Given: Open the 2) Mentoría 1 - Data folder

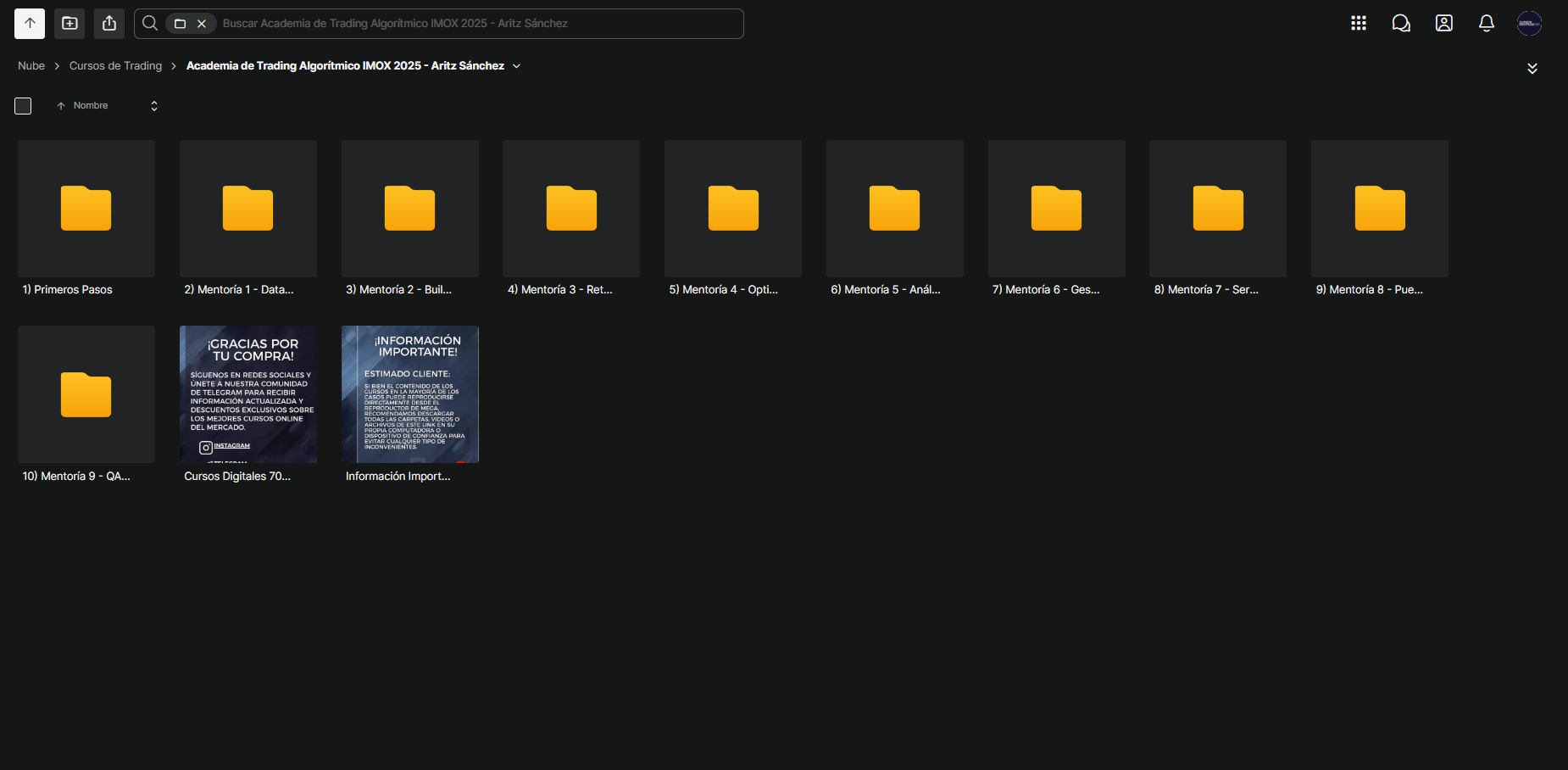Looking at the screenshot, I should point(248,209).
